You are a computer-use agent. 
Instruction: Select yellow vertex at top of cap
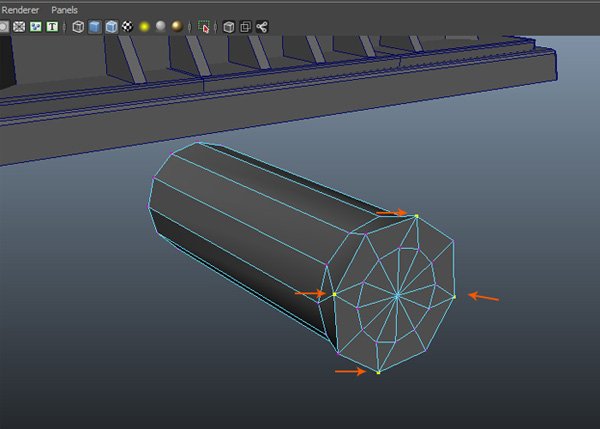[416, 217]
